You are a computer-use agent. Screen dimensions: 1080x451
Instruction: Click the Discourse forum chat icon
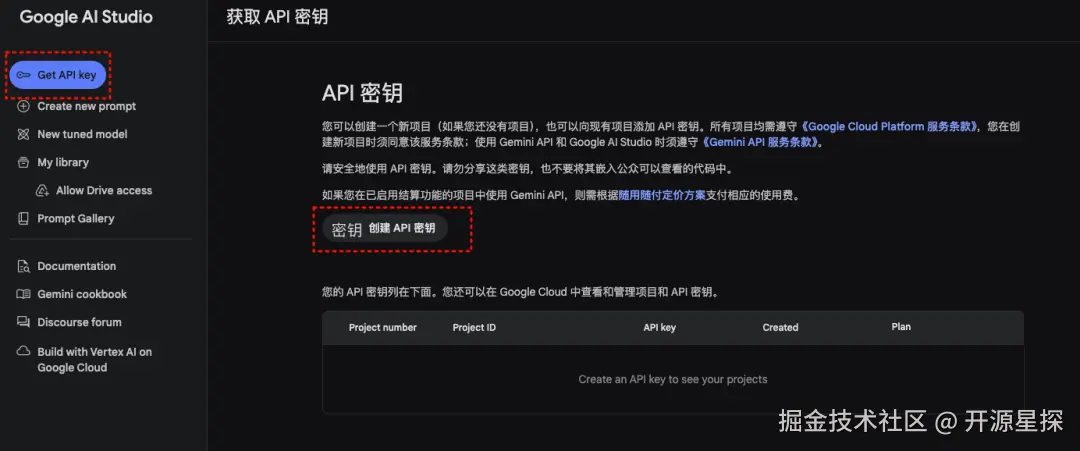[x=23, y=322]
